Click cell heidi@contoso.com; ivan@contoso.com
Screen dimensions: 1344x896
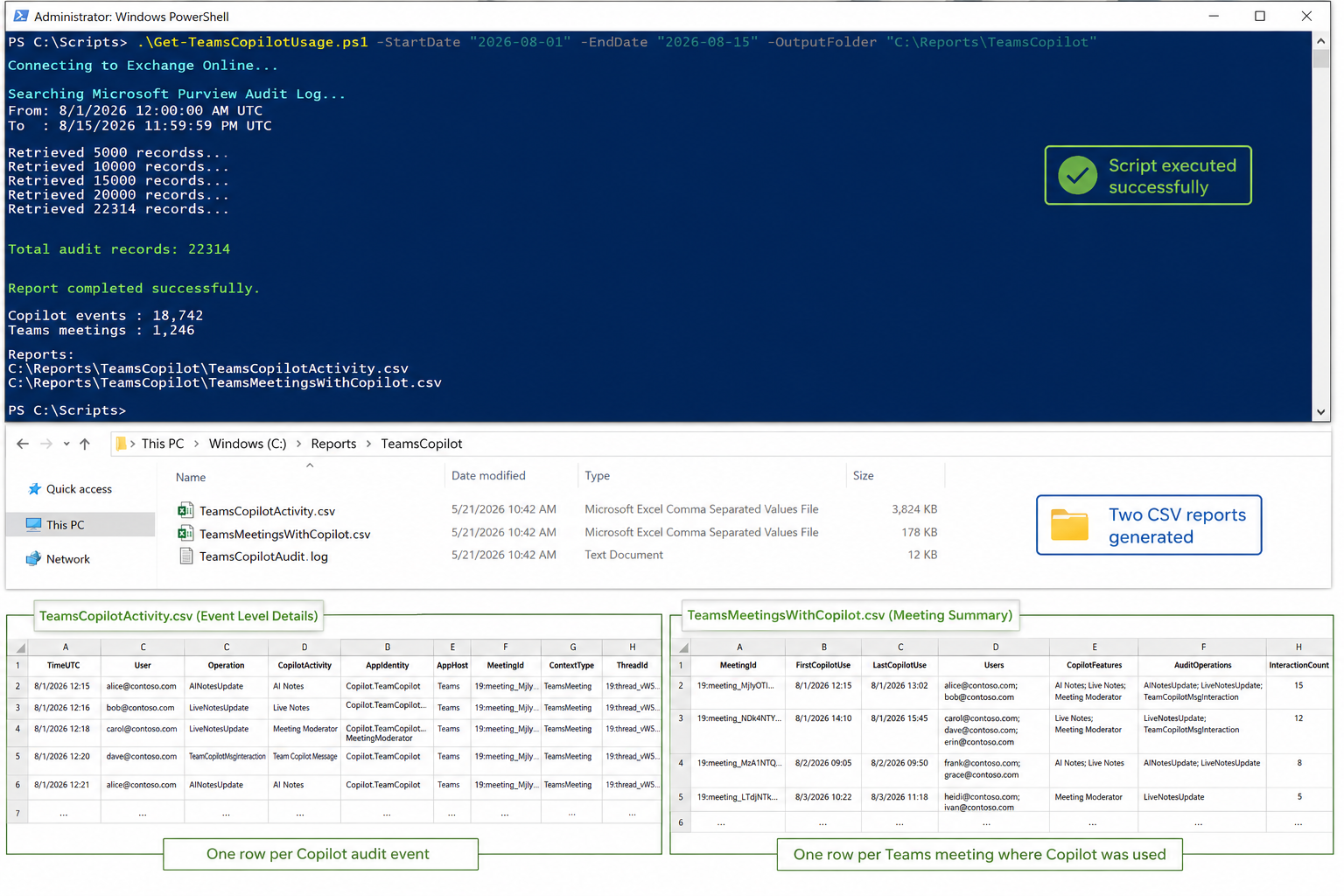click(994, 801)
